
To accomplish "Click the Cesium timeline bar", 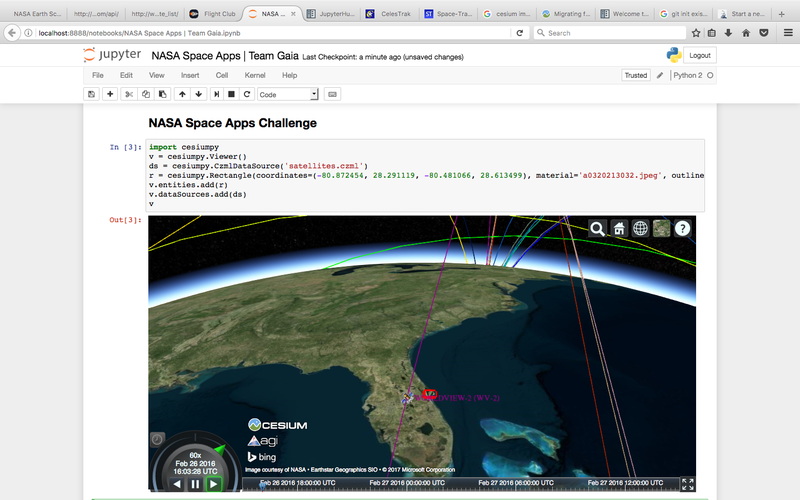I will tap(460, 484).
